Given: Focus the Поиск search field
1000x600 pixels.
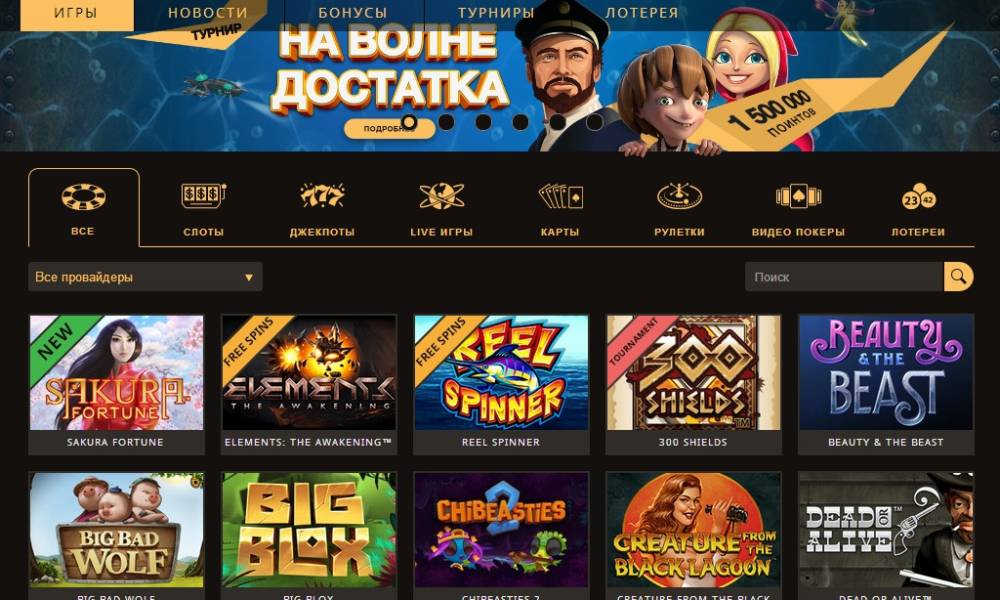Looking at the screenshot, I should [x=844, y=277].
